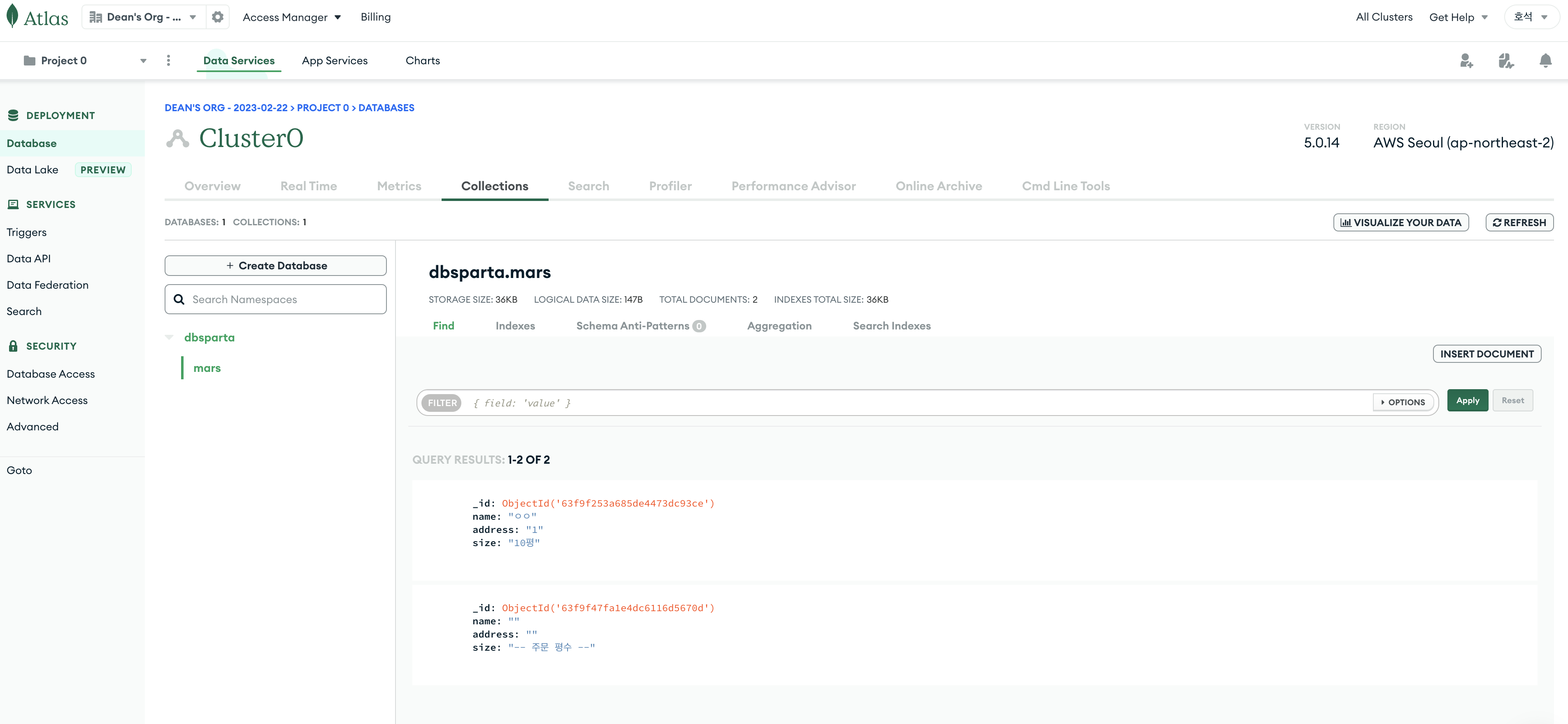Image resolution: width=1568 pixels, height=724 pixels.
Task: Open Database Access in the sidebar
Action: 51,373
